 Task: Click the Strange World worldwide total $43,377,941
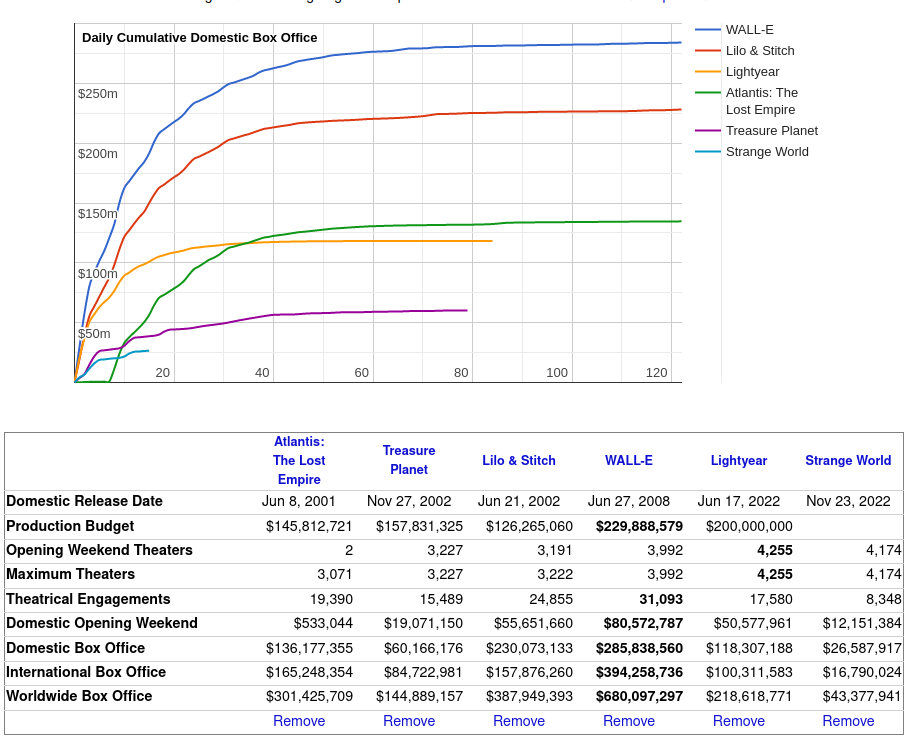coord(862,696)
